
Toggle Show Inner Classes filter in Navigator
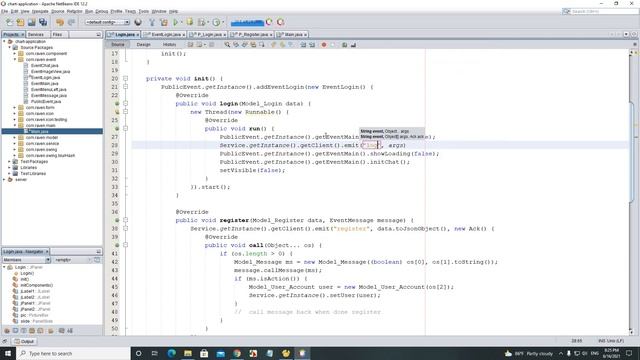[40, 331]
